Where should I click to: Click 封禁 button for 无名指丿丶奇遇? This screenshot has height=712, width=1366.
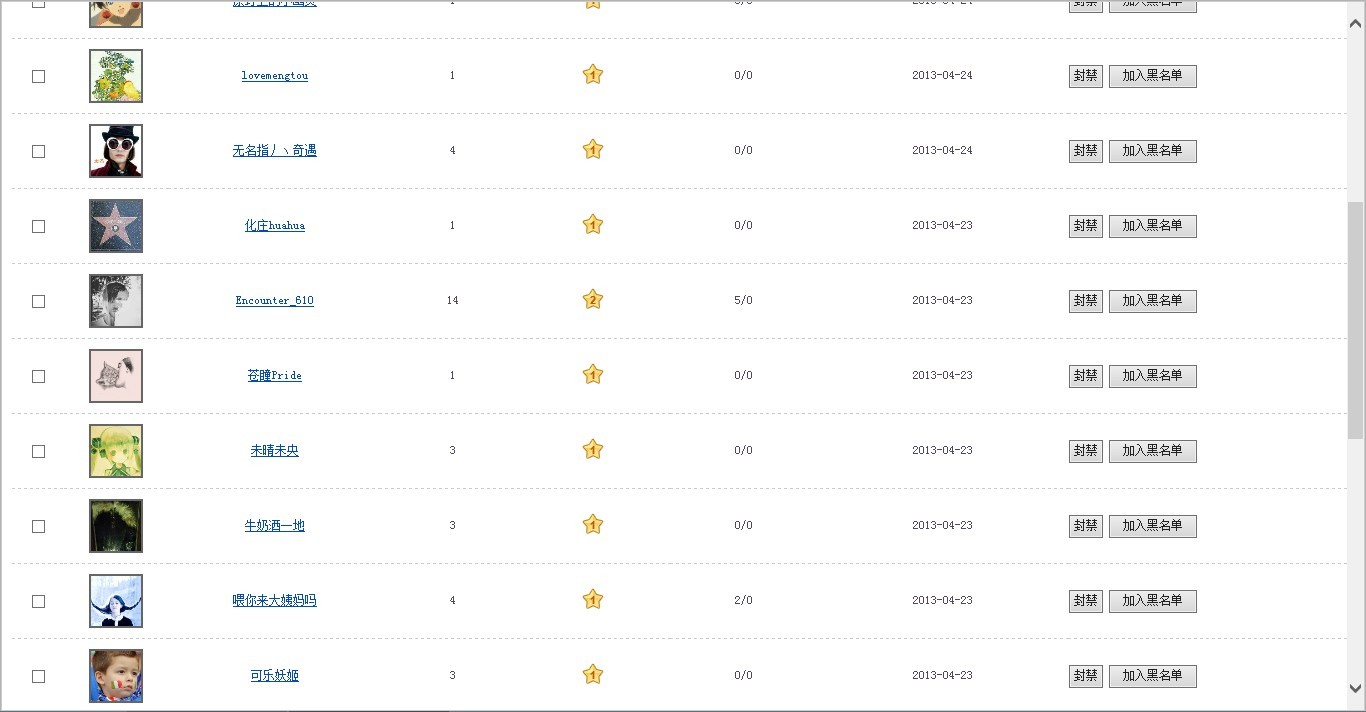pyautogui.click(x=1085, y=151)
